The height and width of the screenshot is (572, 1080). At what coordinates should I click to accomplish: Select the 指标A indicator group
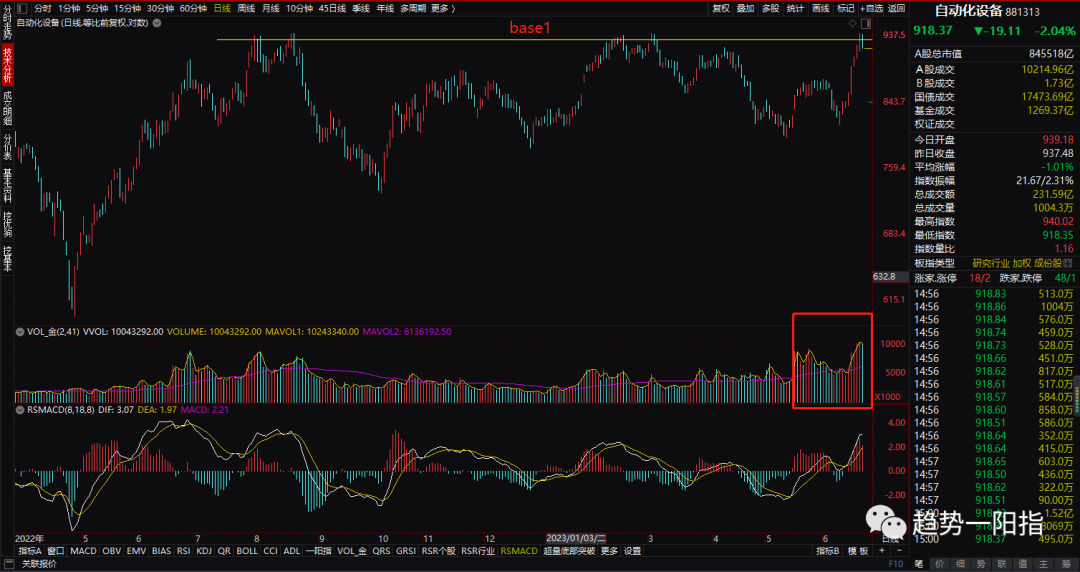click(x=30, y=551)
